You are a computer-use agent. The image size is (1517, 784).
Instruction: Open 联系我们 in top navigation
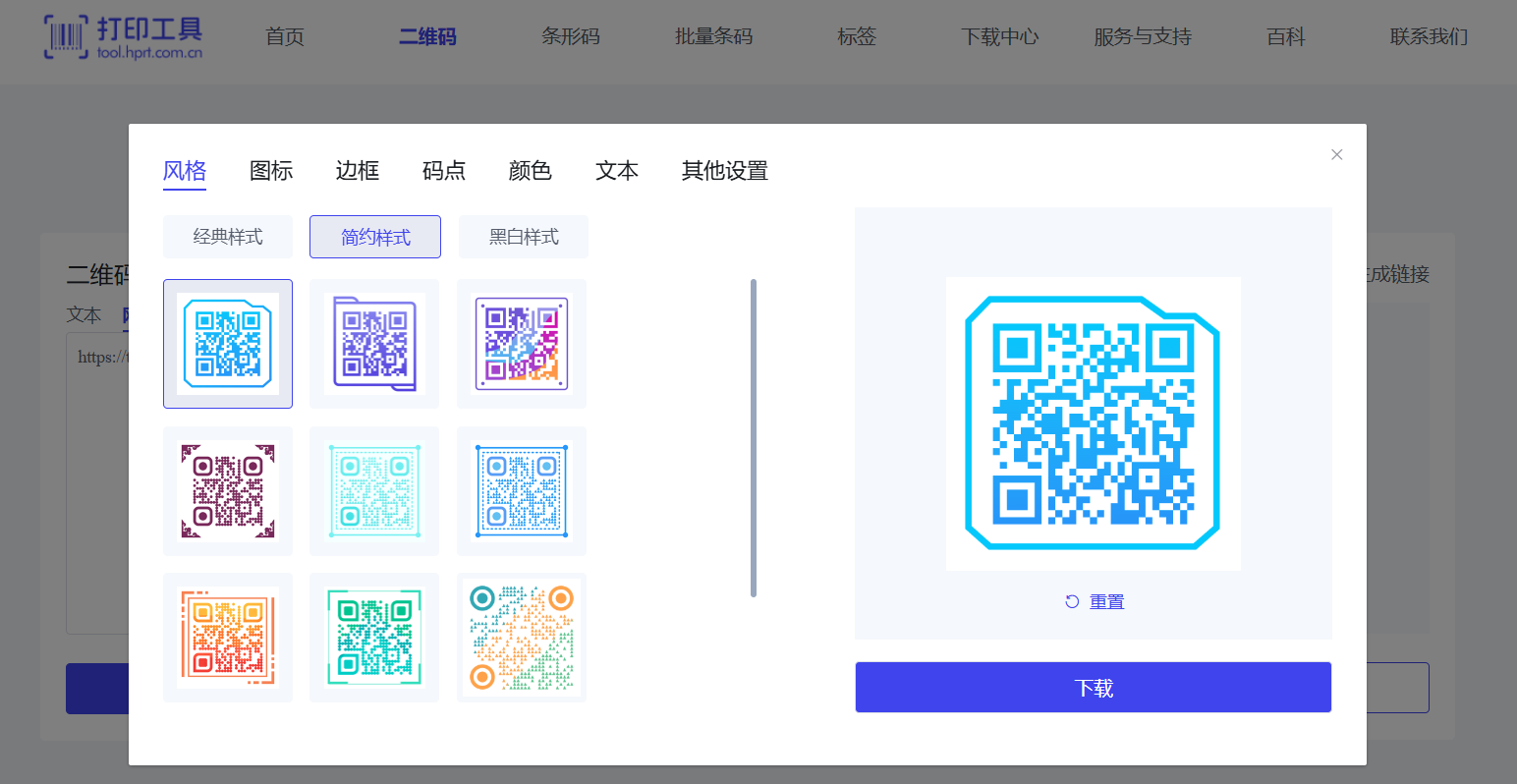point(1429,37)
